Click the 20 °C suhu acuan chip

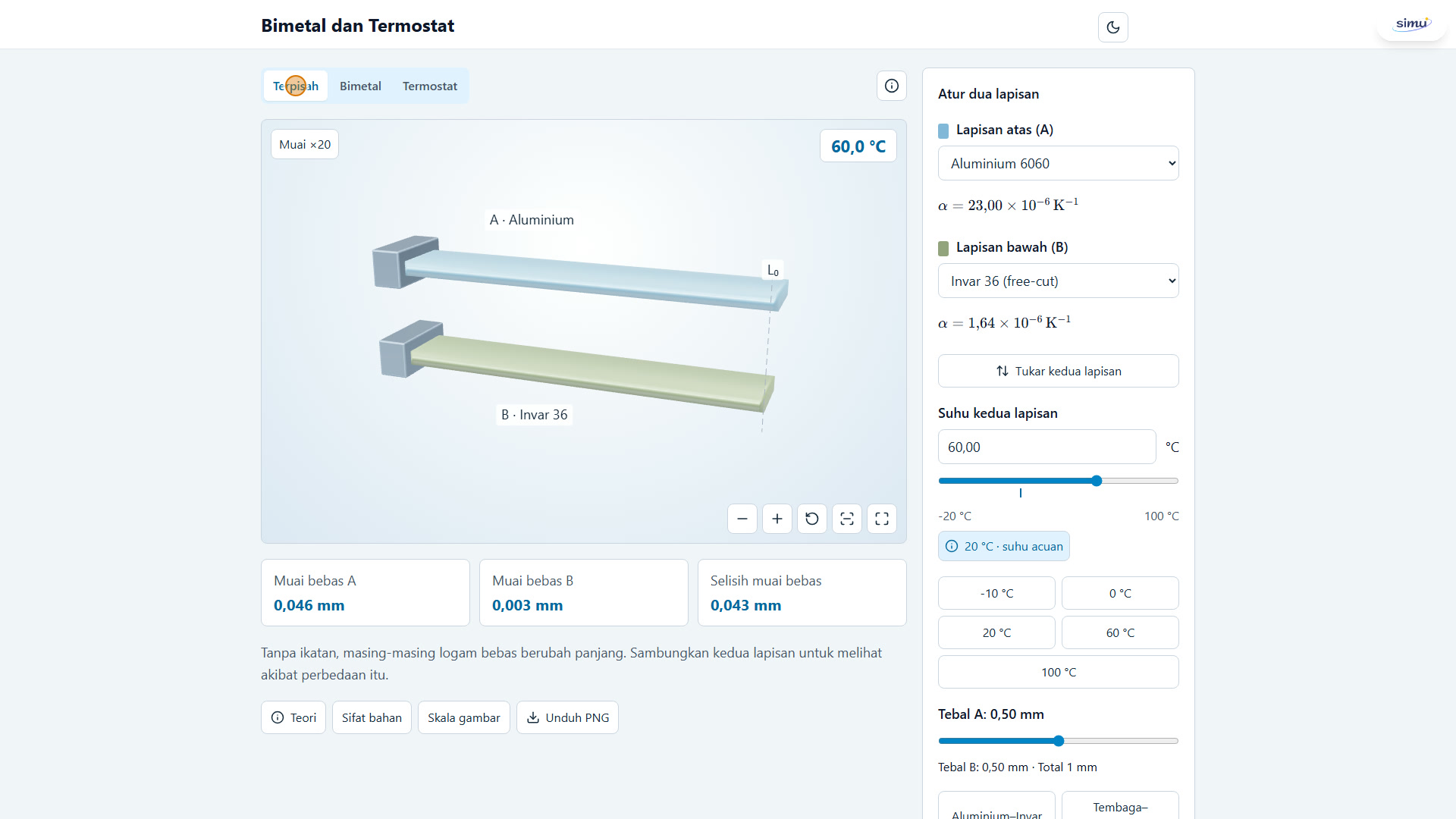click(x=1004, y=546)
